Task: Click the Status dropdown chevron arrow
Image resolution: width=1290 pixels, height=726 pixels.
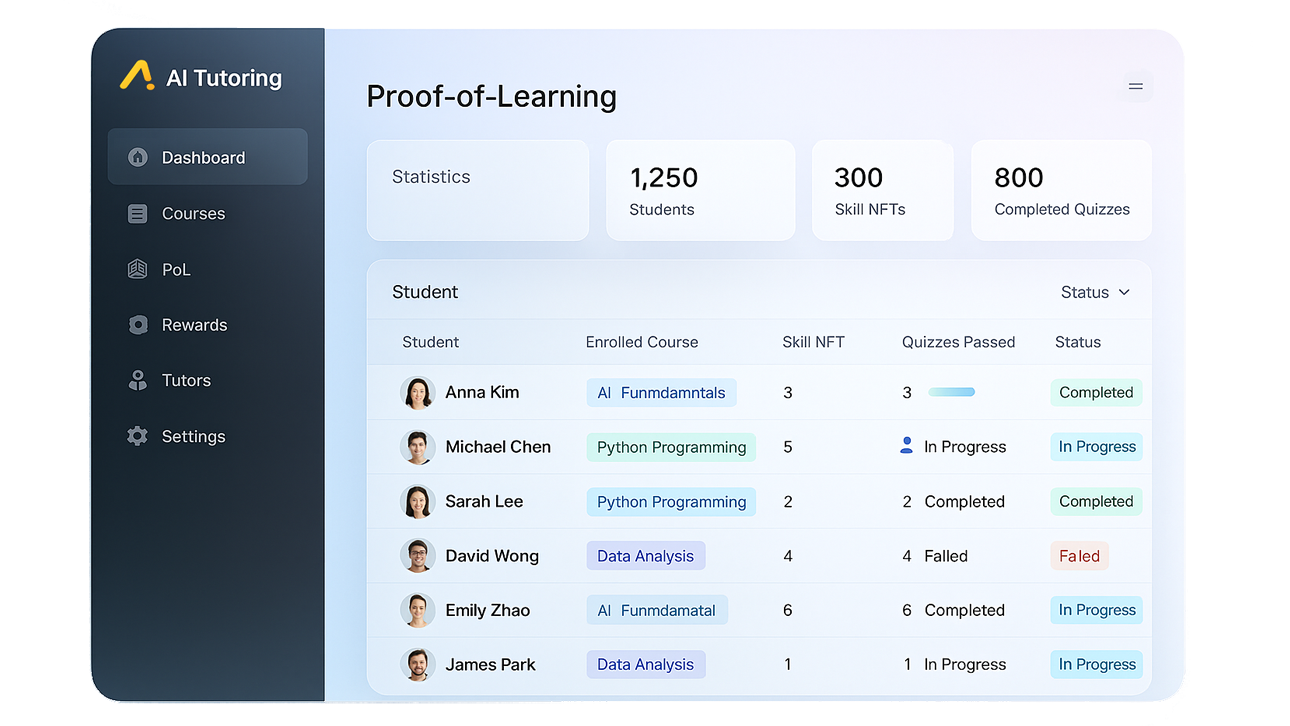Action: point(1124,292)
